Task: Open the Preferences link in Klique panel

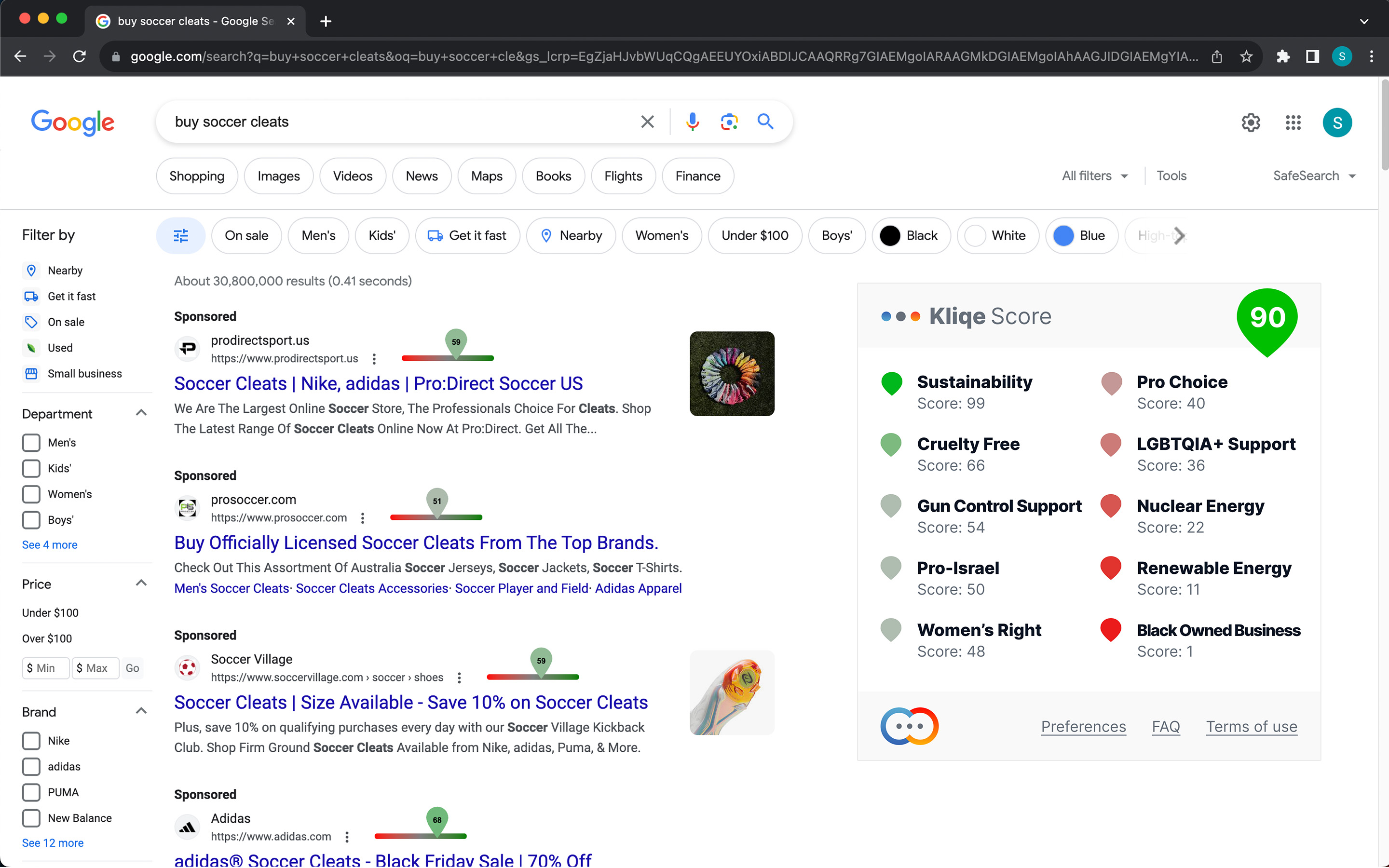Action: click(1083, 726)
